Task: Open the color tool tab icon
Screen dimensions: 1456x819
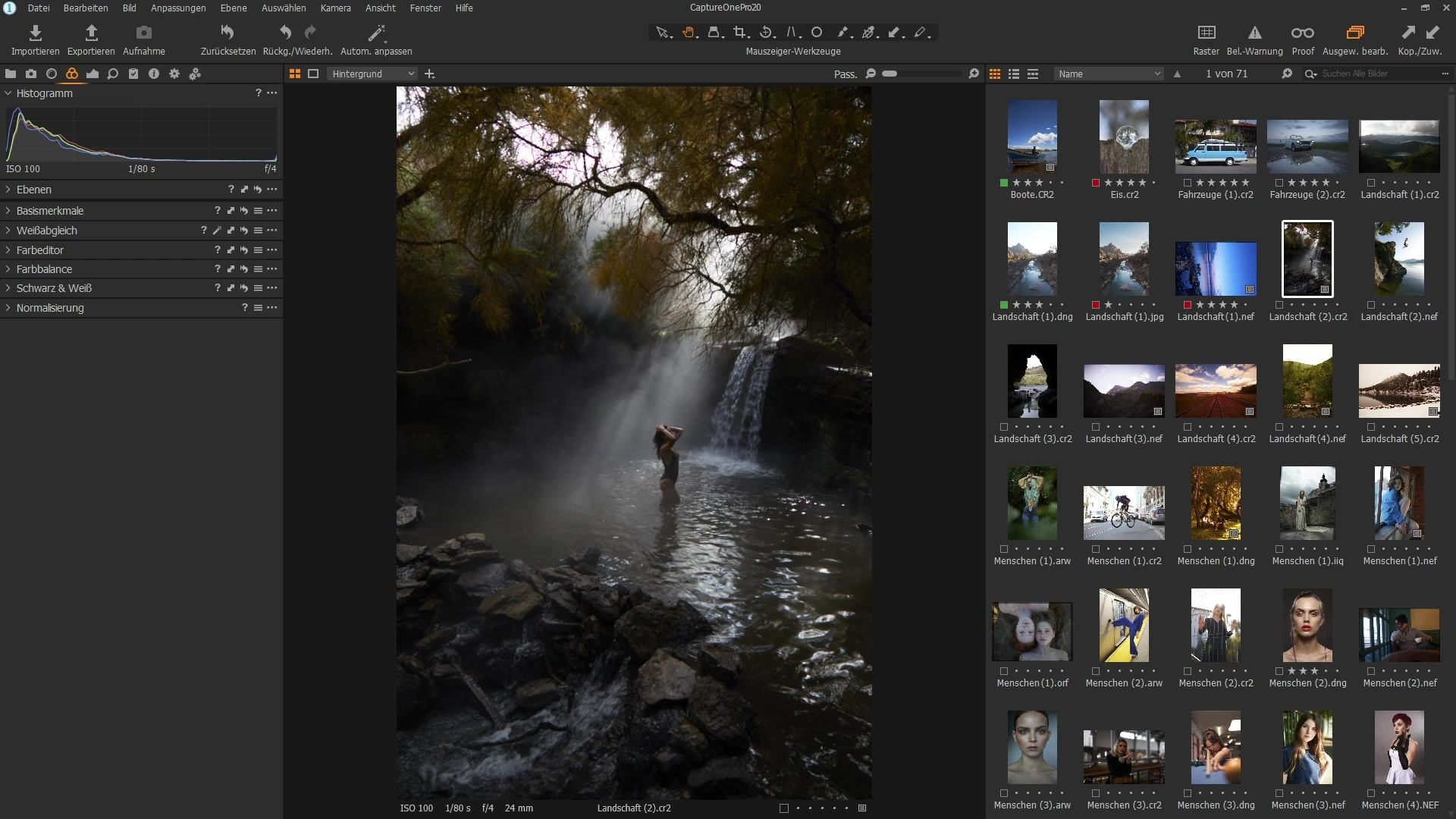Action: tap(72, 74)
